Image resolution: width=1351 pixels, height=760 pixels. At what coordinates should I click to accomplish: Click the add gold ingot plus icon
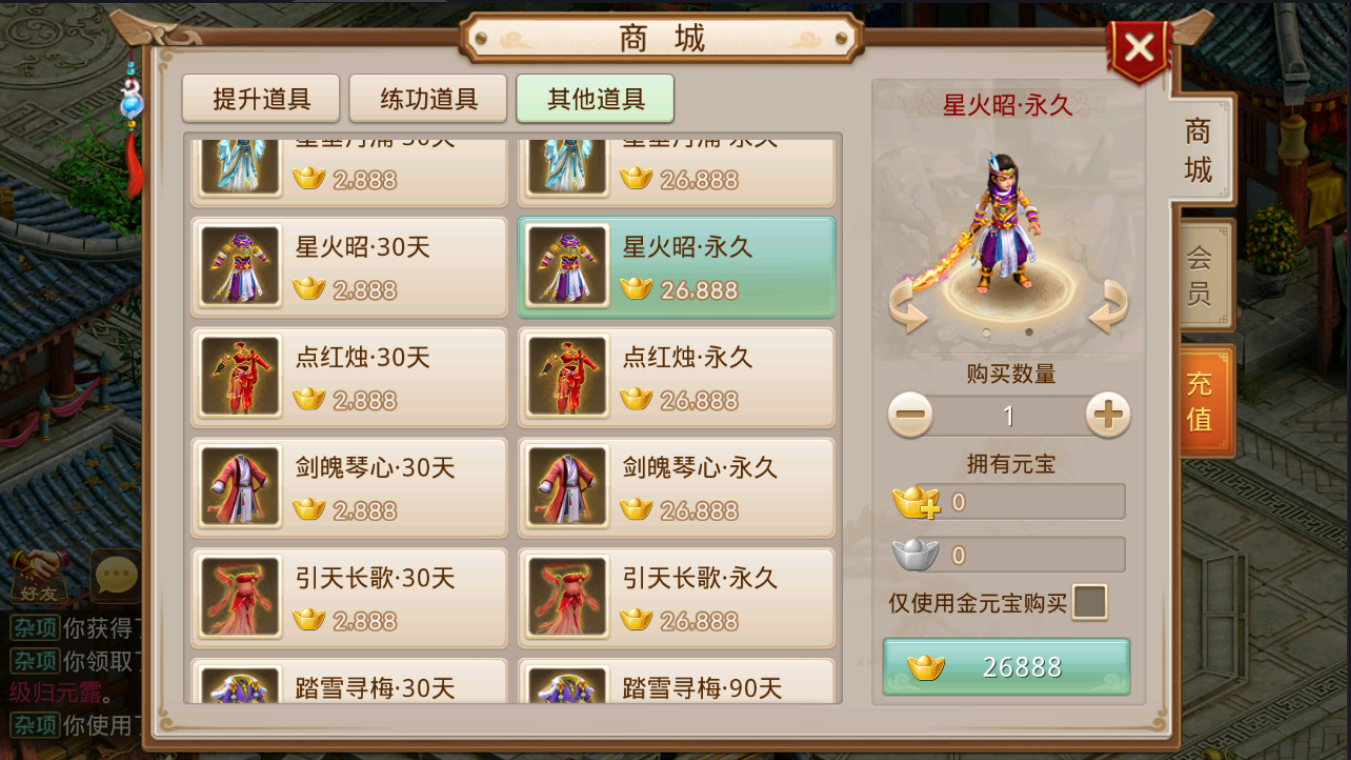pyautogui.click(x=915, y=501)
